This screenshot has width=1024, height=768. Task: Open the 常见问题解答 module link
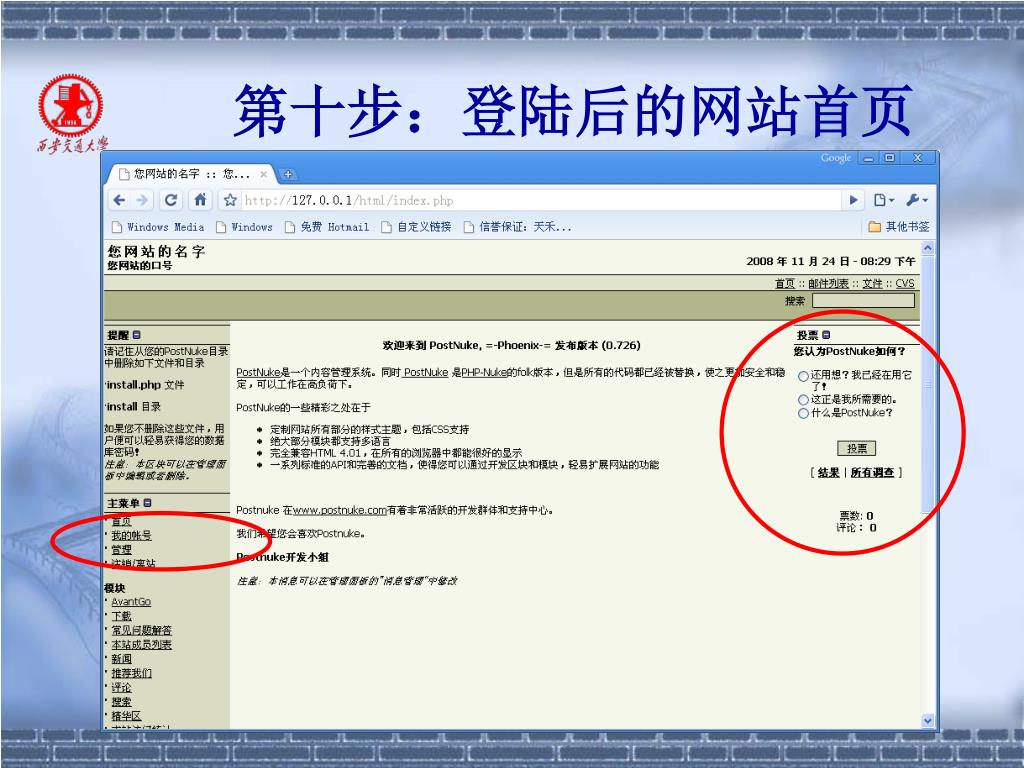[x=141, y=630]
